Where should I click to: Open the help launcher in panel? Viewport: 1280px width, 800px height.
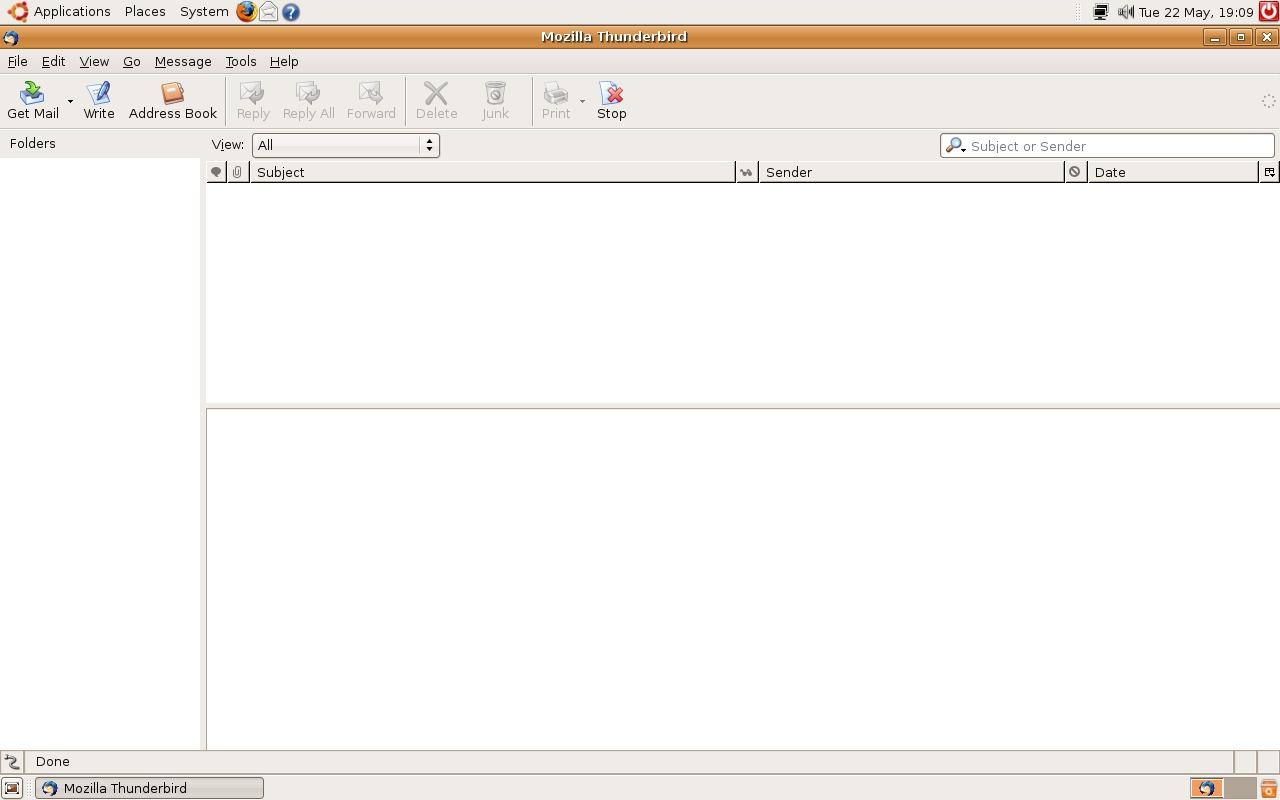pos(291,12)
